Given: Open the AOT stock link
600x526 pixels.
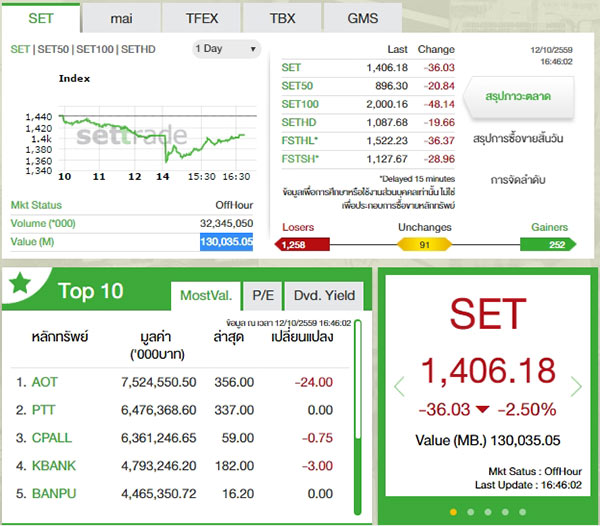Looking at the screenshot, I should click(45, 382).
